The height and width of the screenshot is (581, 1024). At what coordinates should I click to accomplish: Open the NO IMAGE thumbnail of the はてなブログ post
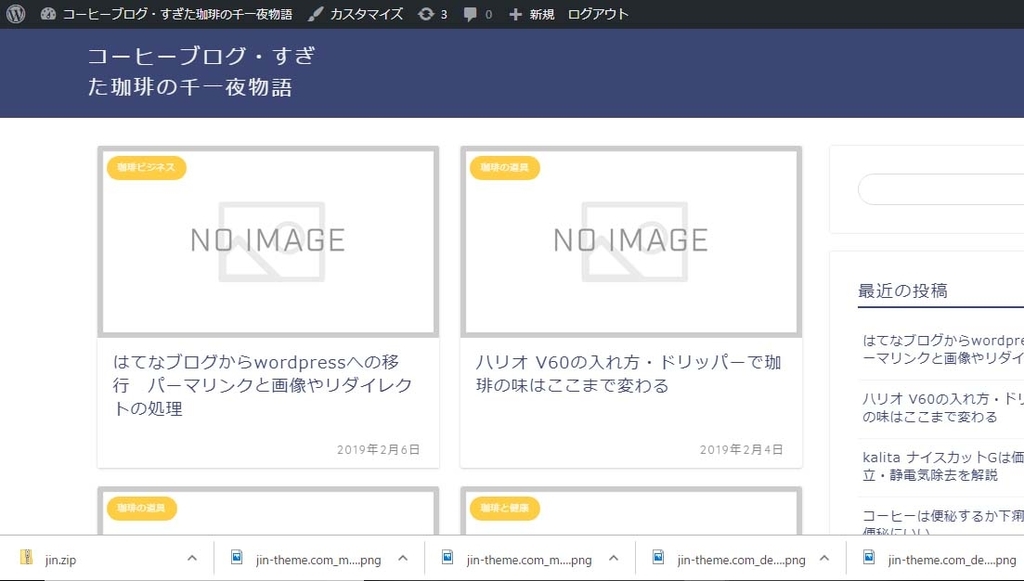pyautogui.click(x=268, y=242)
